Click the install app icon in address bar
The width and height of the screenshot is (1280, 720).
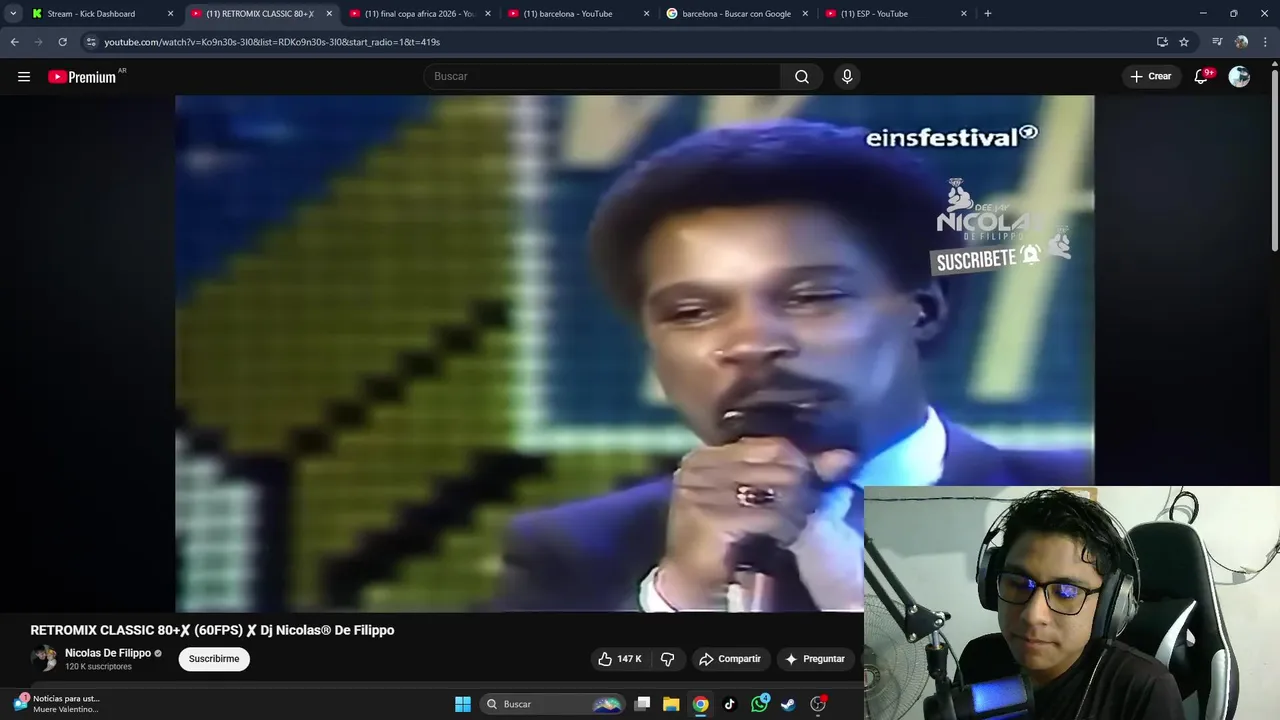[1162, 42]
